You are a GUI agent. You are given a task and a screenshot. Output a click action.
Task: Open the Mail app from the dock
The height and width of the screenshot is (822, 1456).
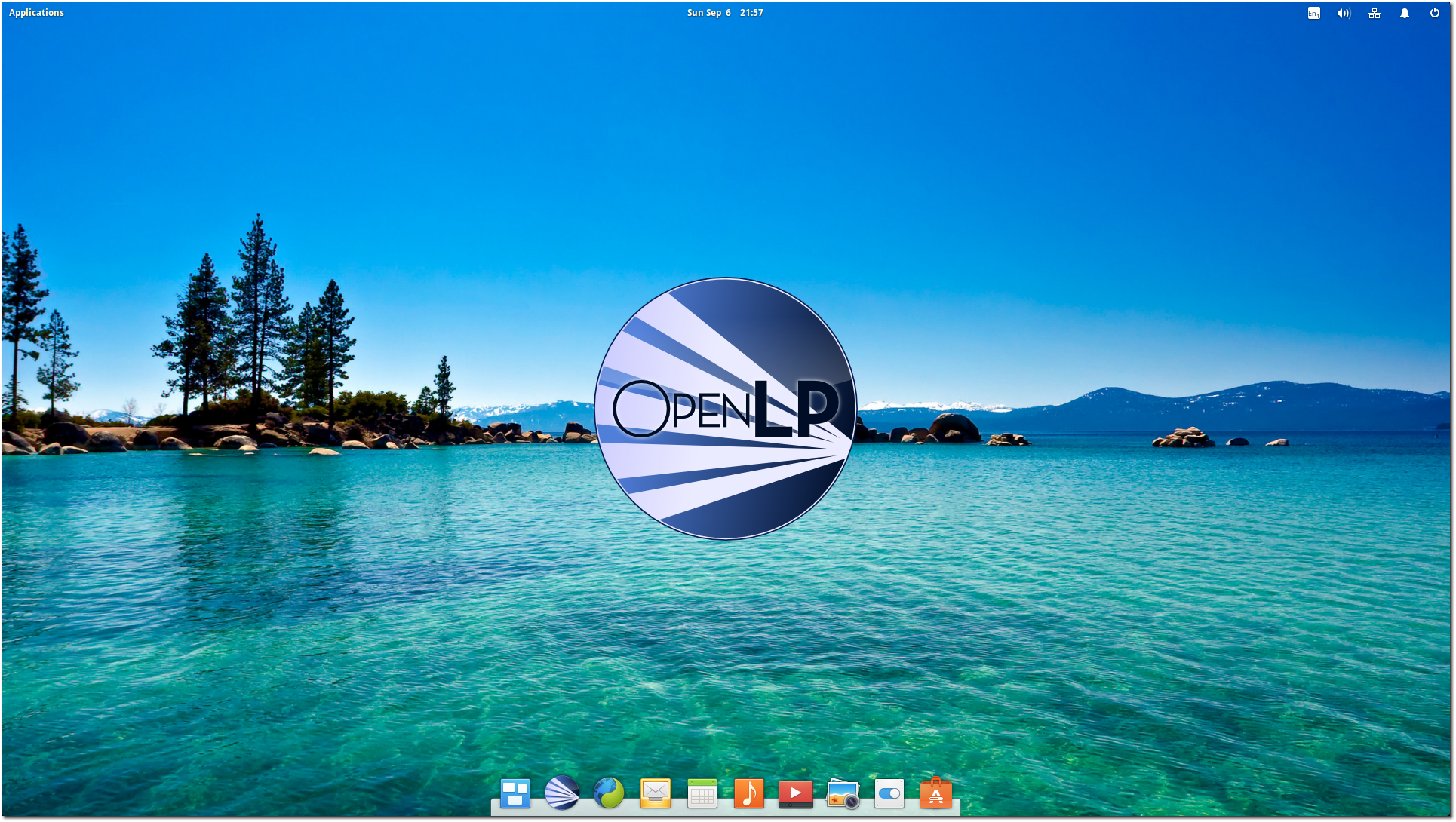click(656, 793)
